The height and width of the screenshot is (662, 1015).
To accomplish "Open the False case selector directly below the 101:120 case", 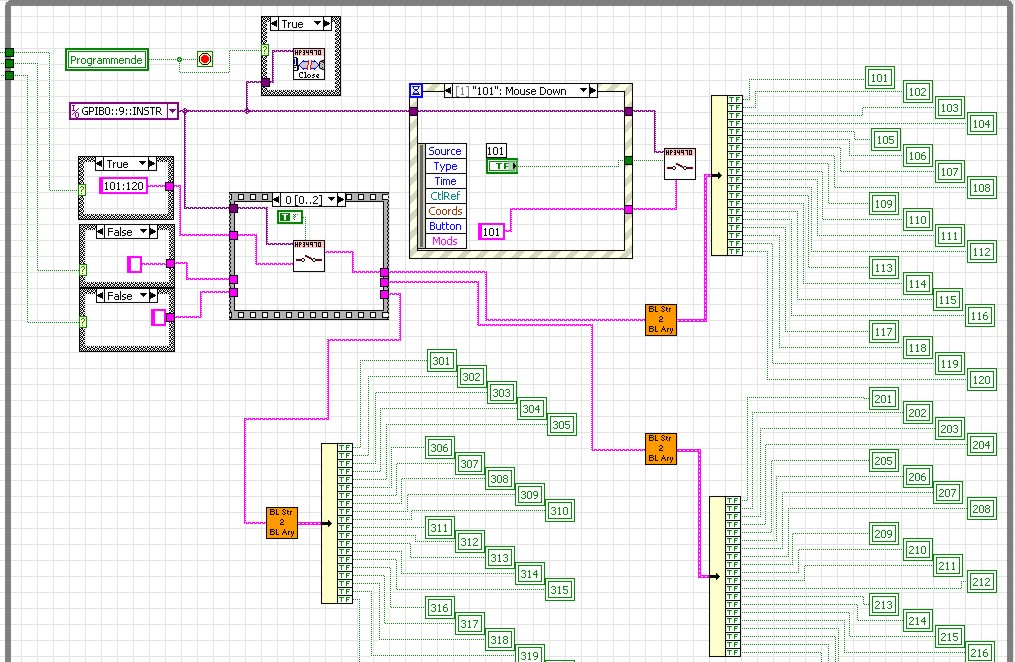I will click(144, 232).
